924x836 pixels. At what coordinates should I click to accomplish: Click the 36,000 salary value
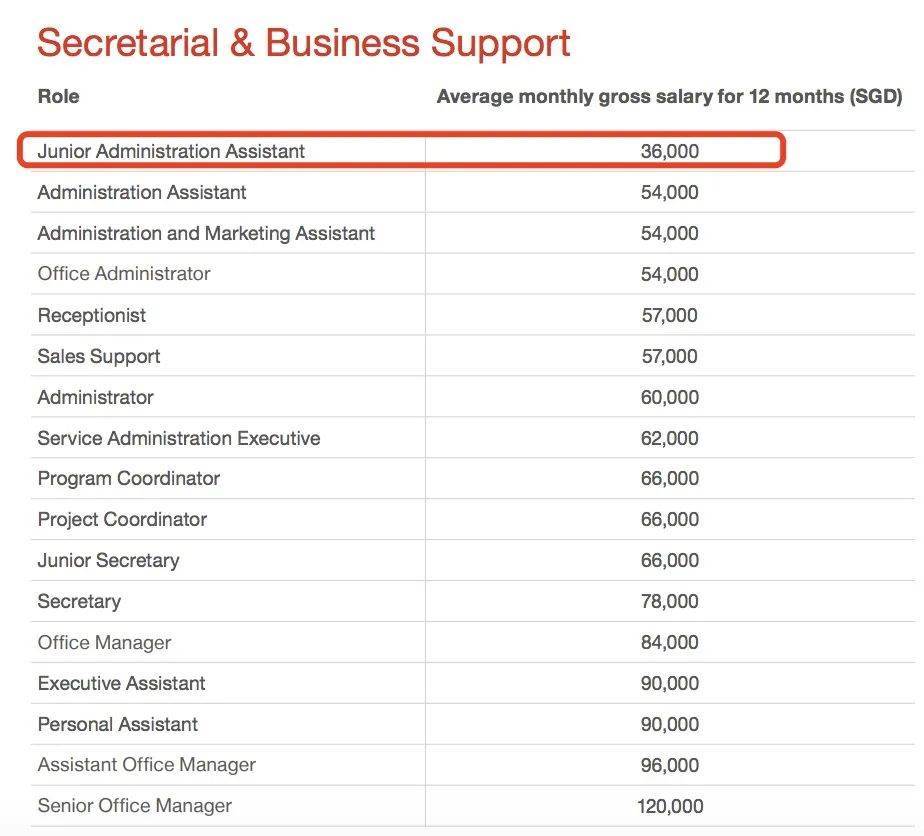[x=669, y=151]
